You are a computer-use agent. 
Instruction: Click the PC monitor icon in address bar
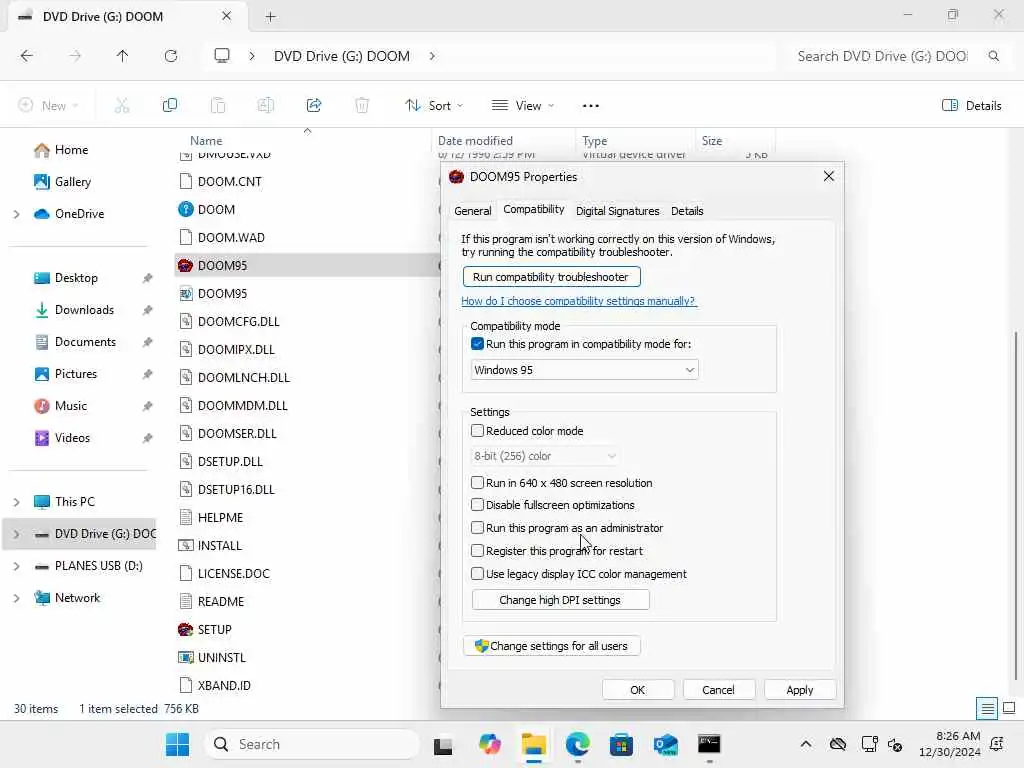222,56
